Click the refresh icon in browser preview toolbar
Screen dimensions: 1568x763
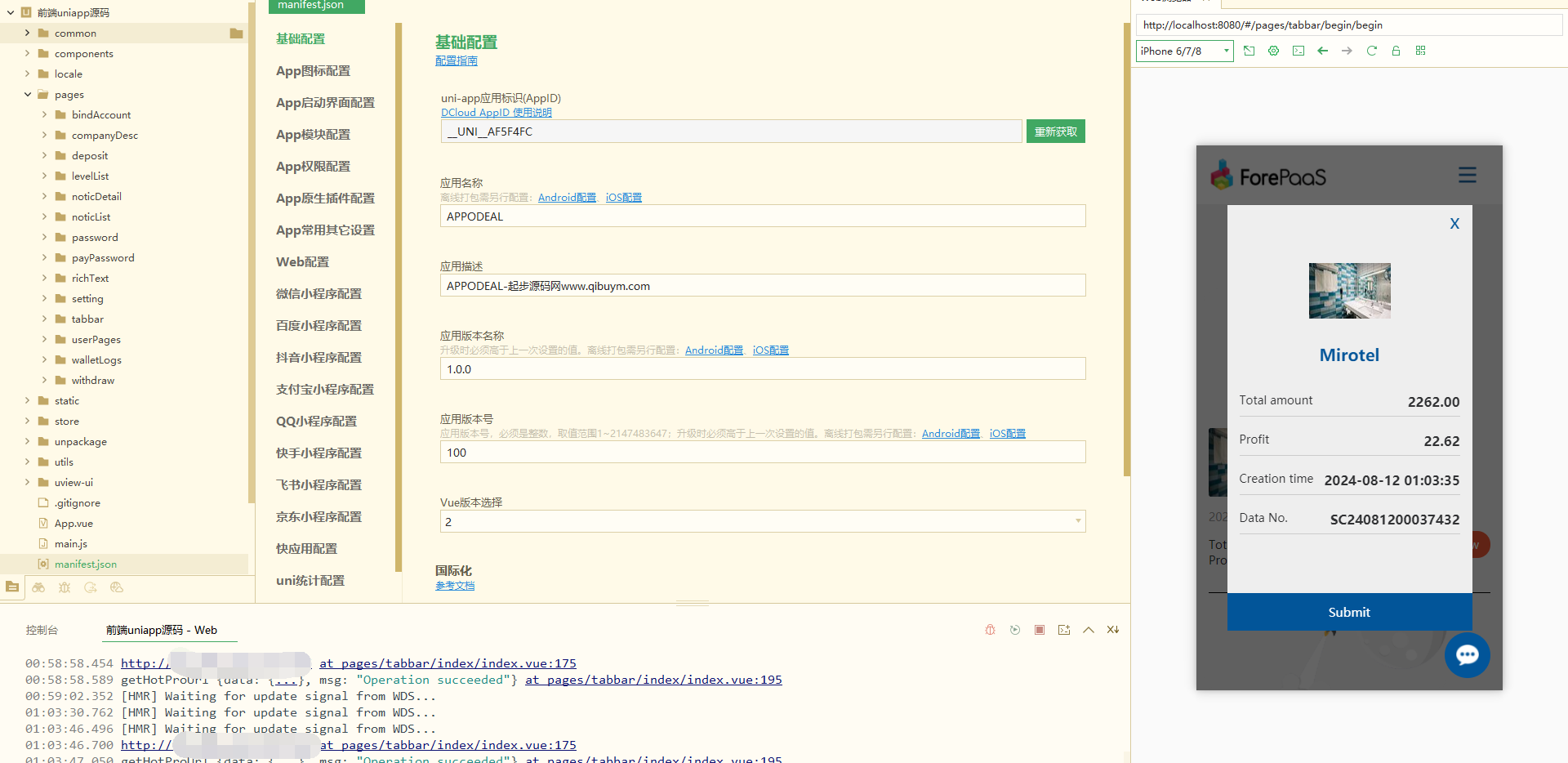pyautogui.click(x=1371, y=51)
